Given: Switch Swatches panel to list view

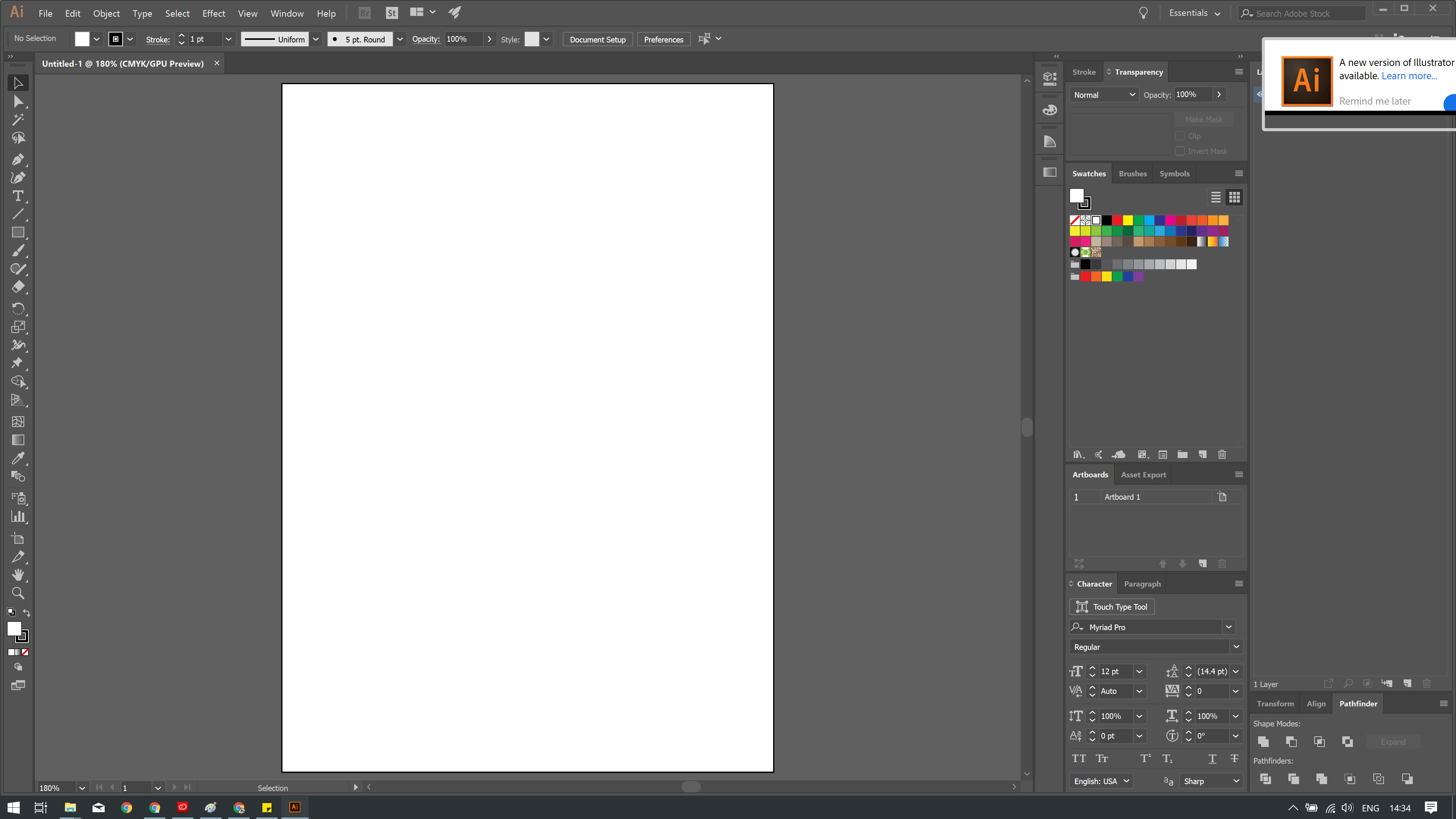Looking at the screenshot, I should tap(1216, 197).
